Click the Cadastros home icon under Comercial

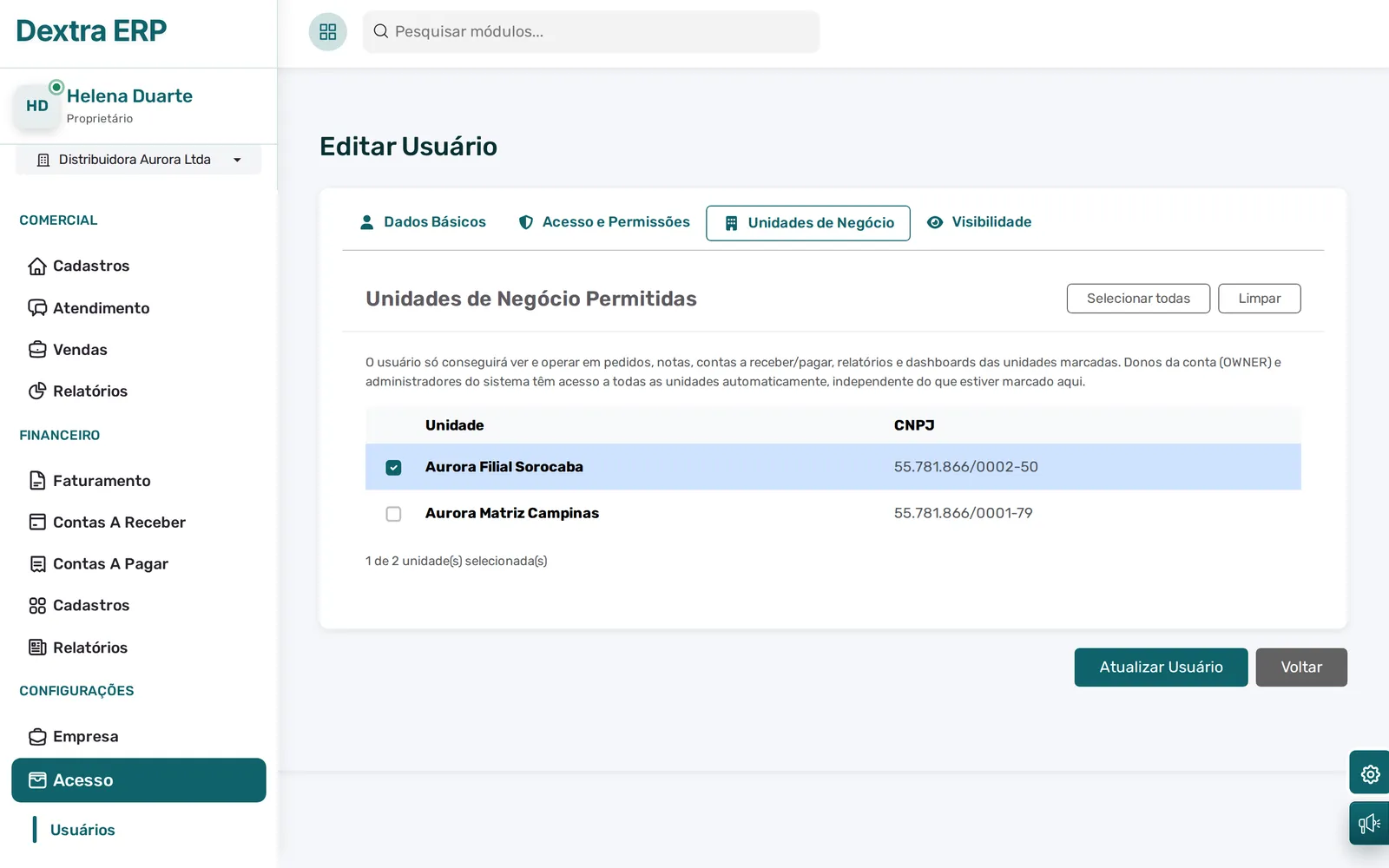[x=37, y=266]
